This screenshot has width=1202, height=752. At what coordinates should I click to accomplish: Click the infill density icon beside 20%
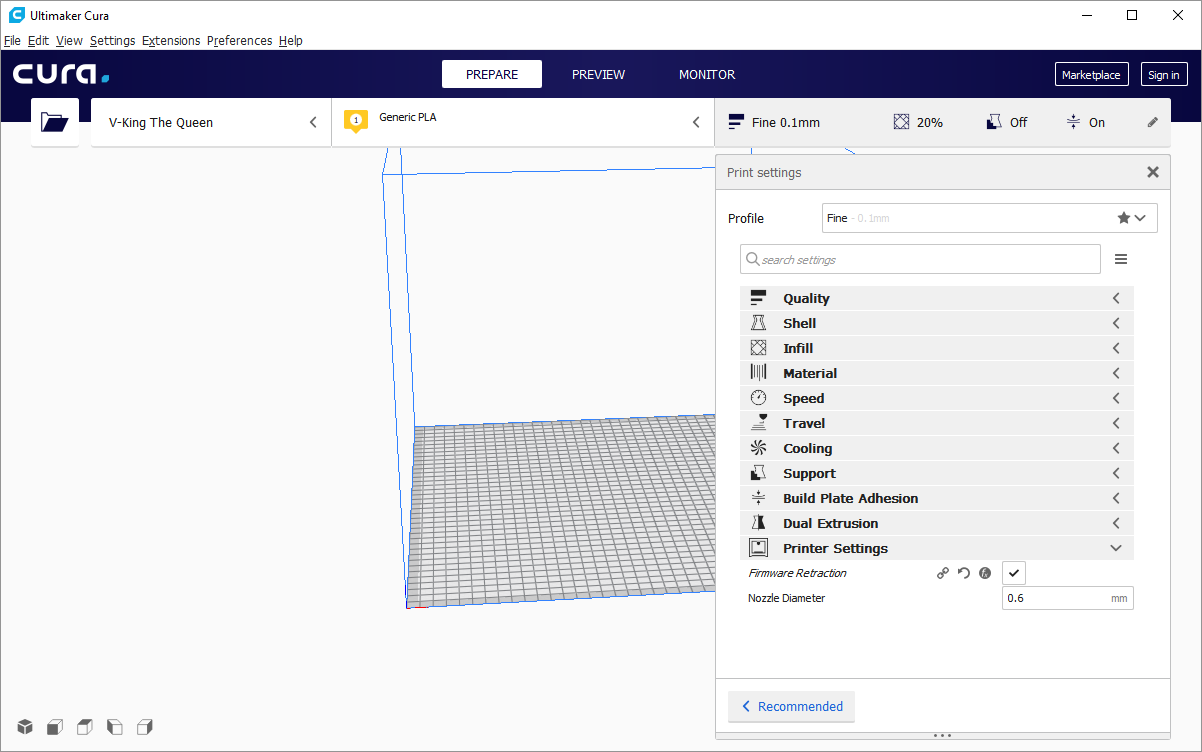coord(901,122)
